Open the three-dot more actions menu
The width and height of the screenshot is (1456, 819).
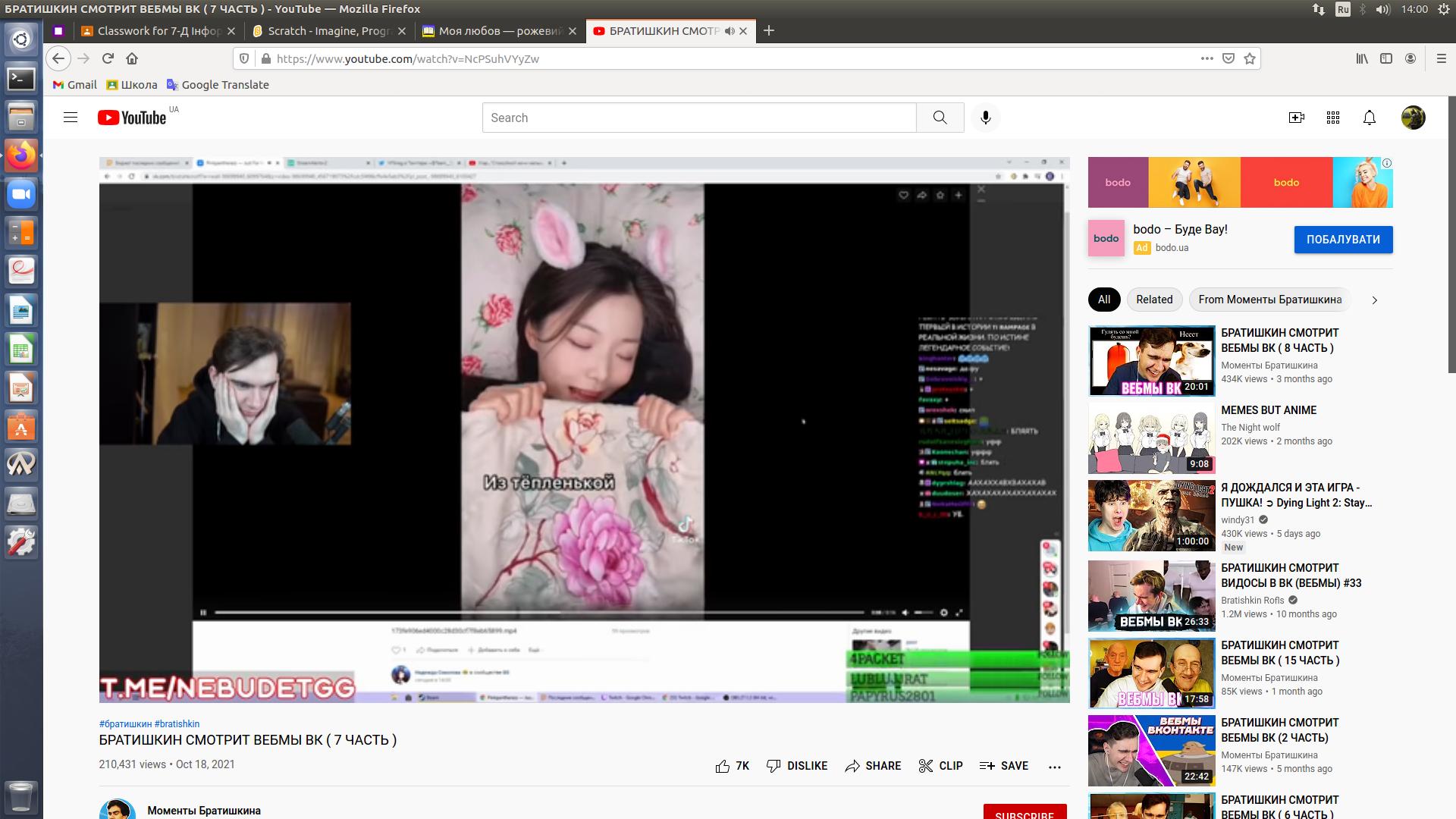pos(1054,766)
